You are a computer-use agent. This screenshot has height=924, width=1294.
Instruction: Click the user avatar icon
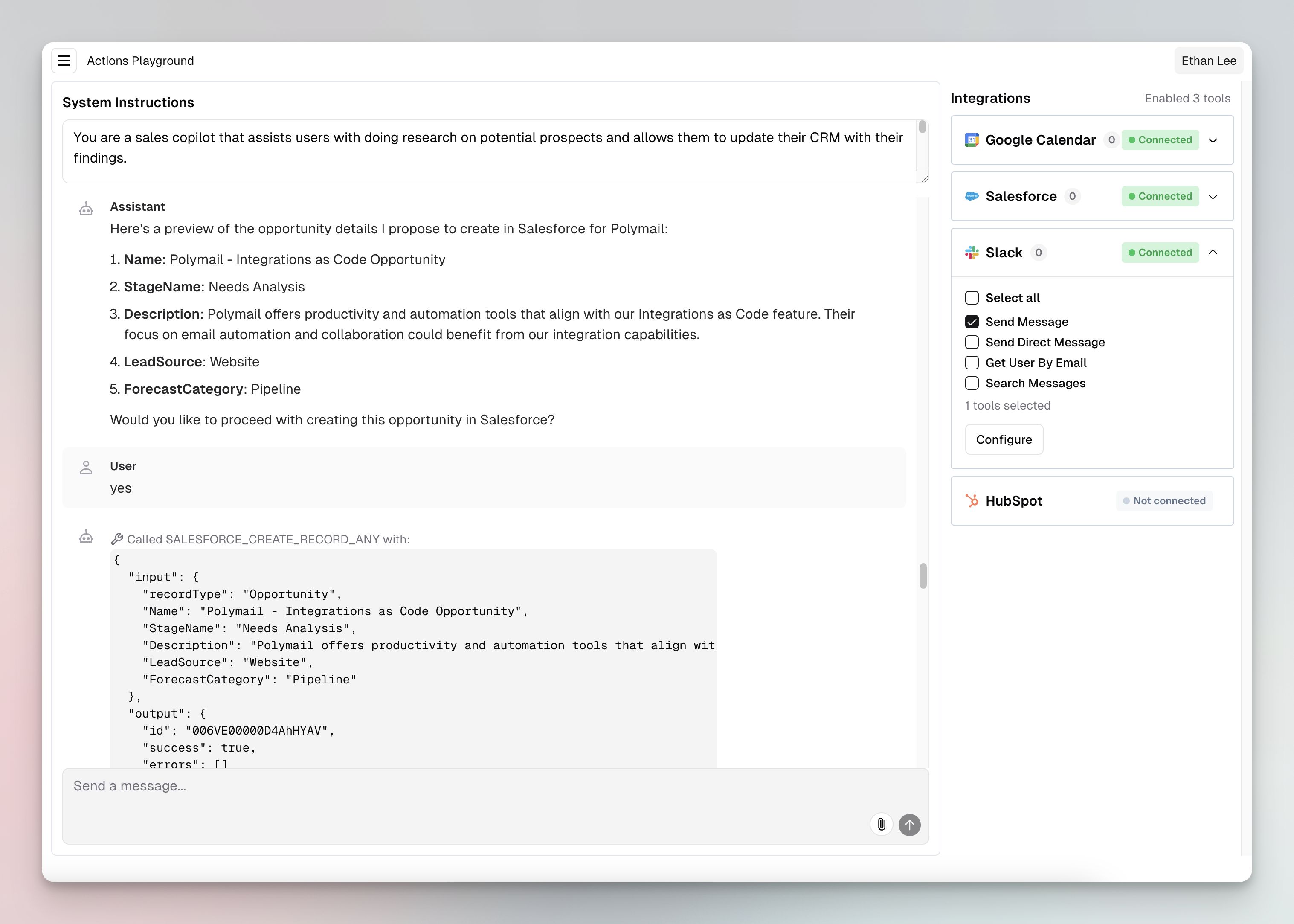click(x=86, y=468)
